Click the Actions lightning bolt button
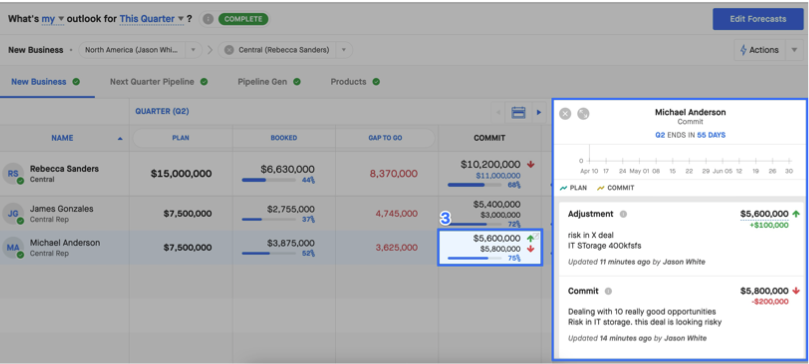 tap(759, 50)
